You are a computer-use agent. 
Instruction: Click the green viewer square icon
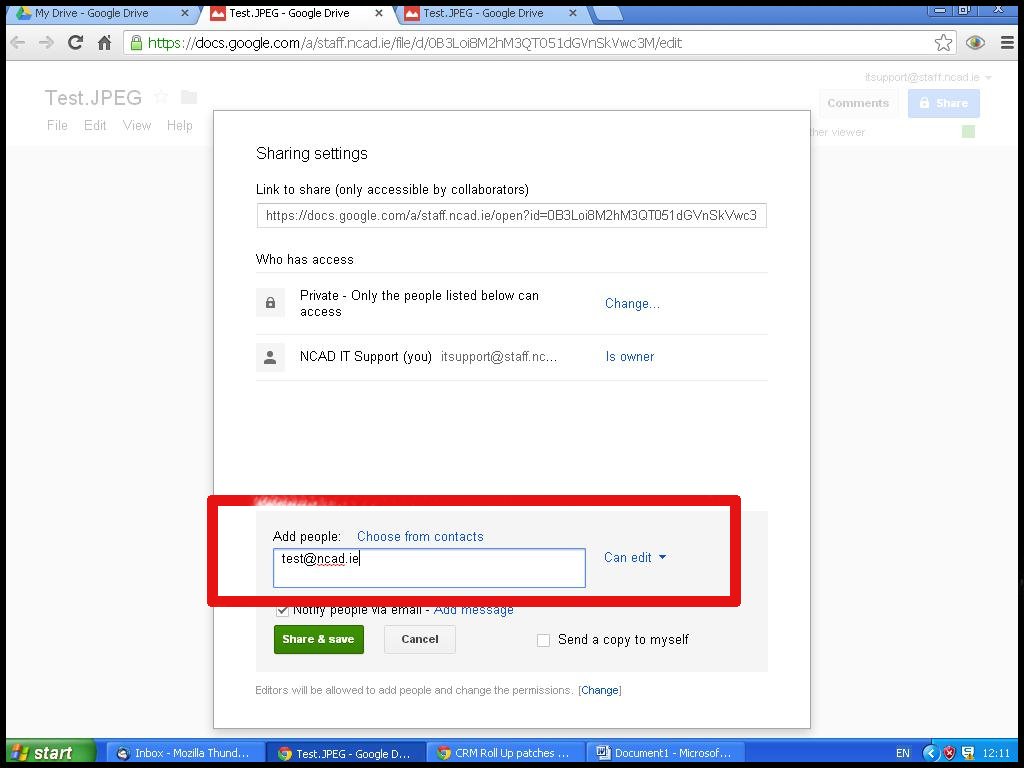(968, 132)
